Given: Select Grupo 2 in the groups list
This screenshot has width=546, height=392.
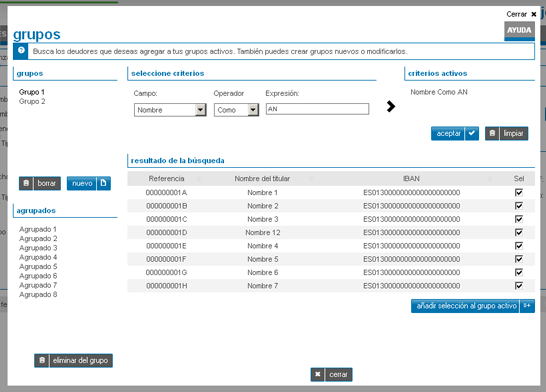Looking at the screenshot, I should (x=32, y=101).
